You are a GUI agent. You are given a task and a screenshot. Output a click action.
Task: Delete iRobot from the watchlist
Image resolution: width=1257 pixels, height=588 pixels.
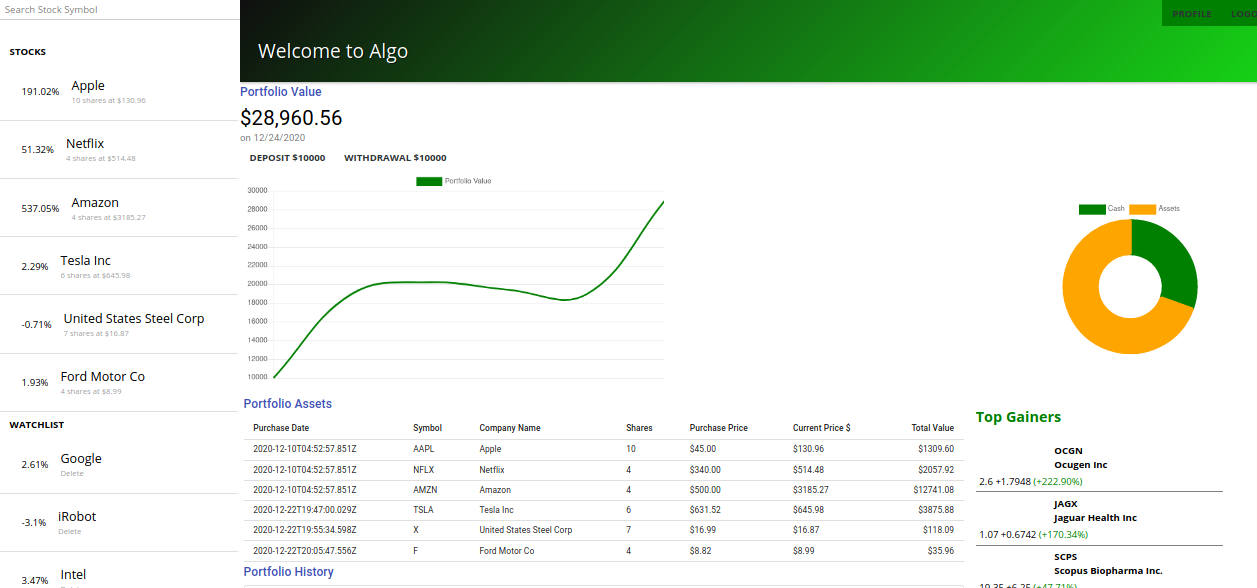70,532
